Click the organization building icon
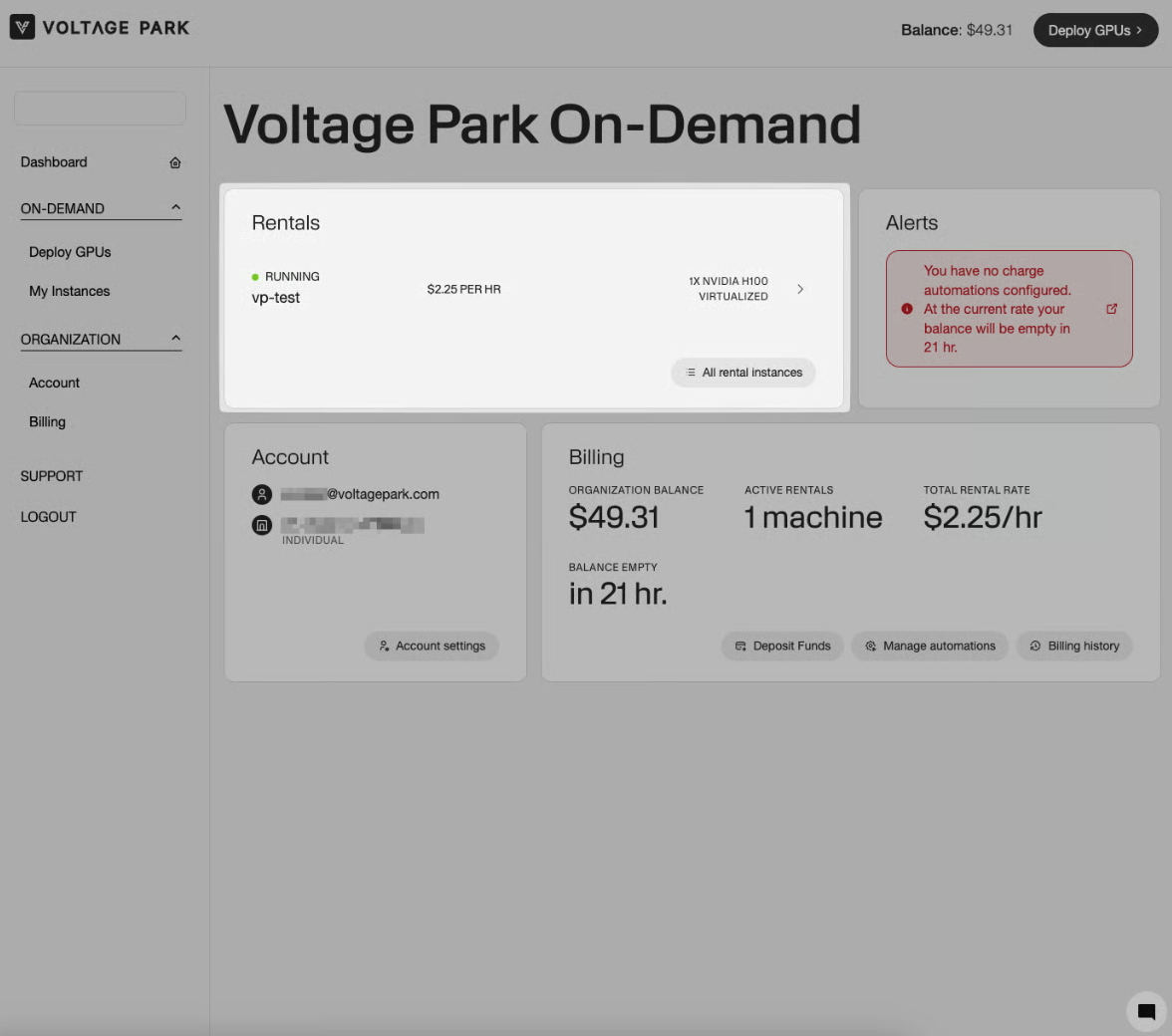1172x1036 pixels. click(262, 525)
